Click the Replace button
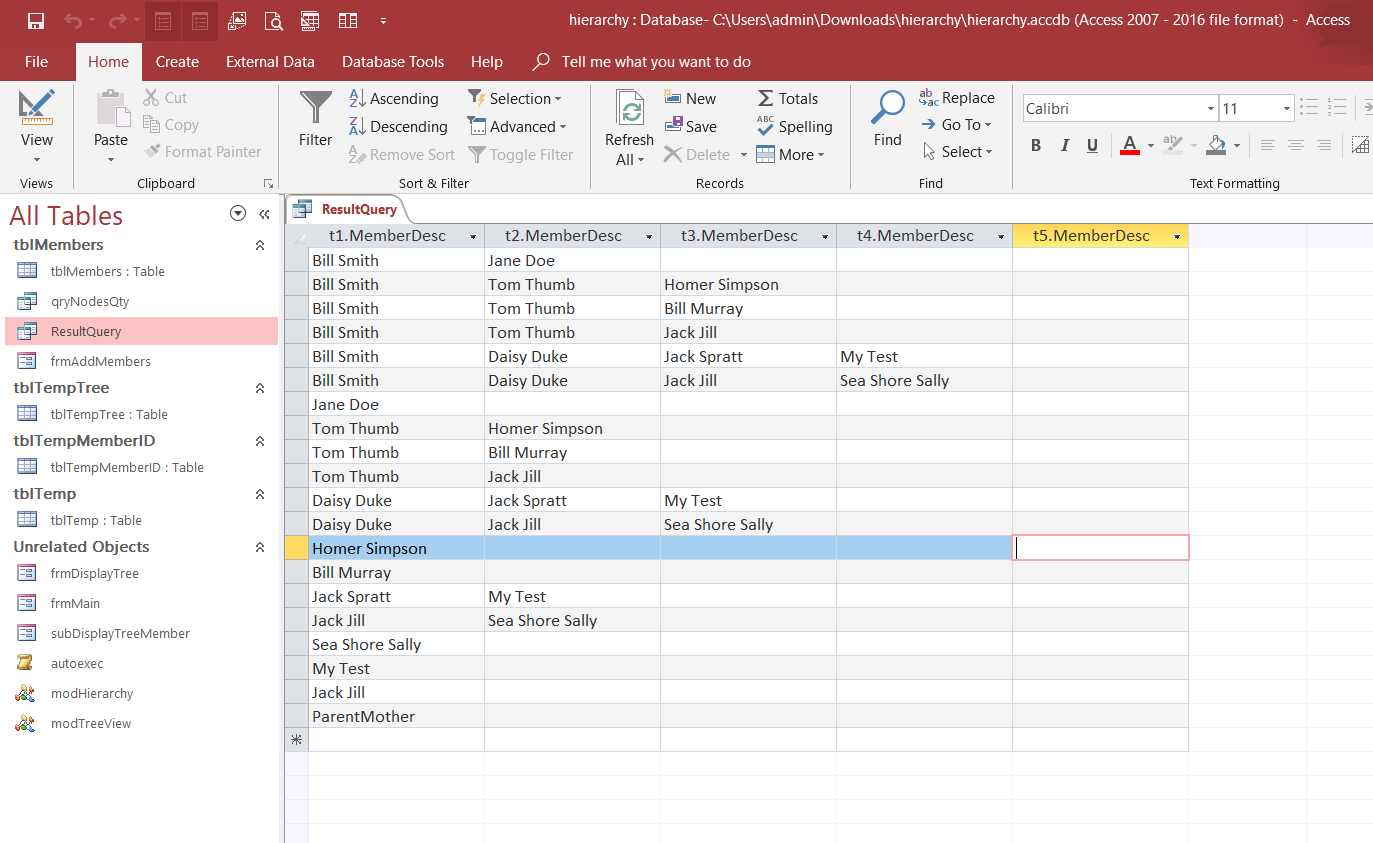 (957, 98)
